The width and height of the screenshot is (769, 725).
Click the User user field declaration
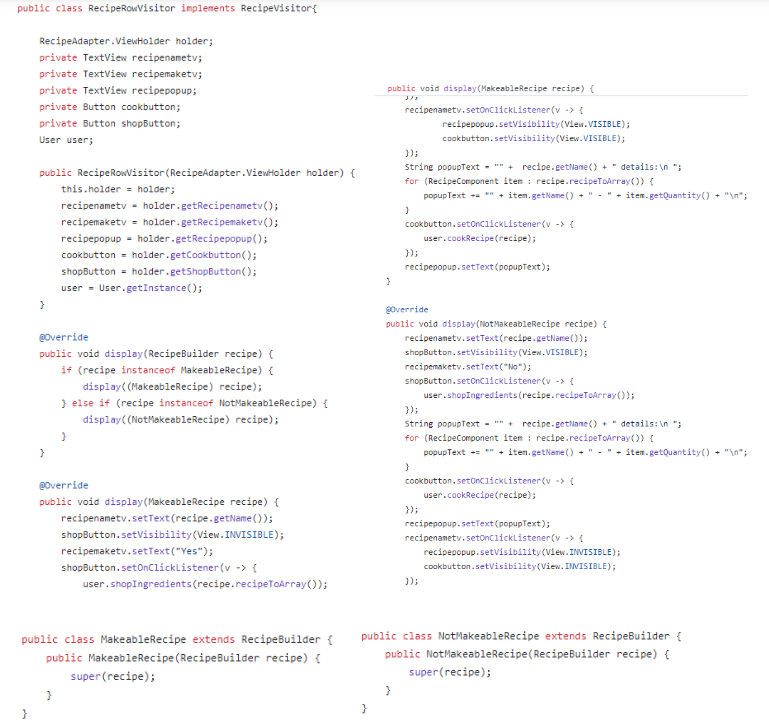click(66, 139)
